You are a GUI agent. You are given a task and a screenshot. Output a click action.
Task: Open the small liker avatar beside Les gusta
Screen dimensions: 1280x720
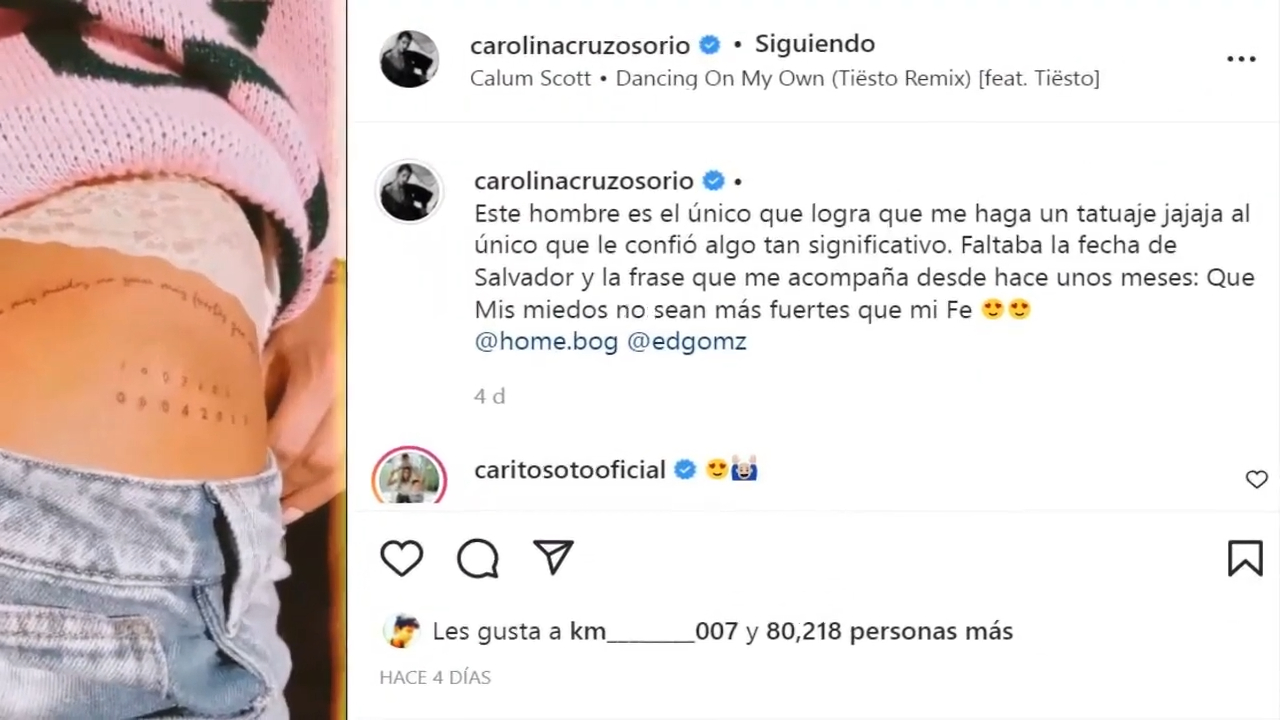(x=402, y=631)
